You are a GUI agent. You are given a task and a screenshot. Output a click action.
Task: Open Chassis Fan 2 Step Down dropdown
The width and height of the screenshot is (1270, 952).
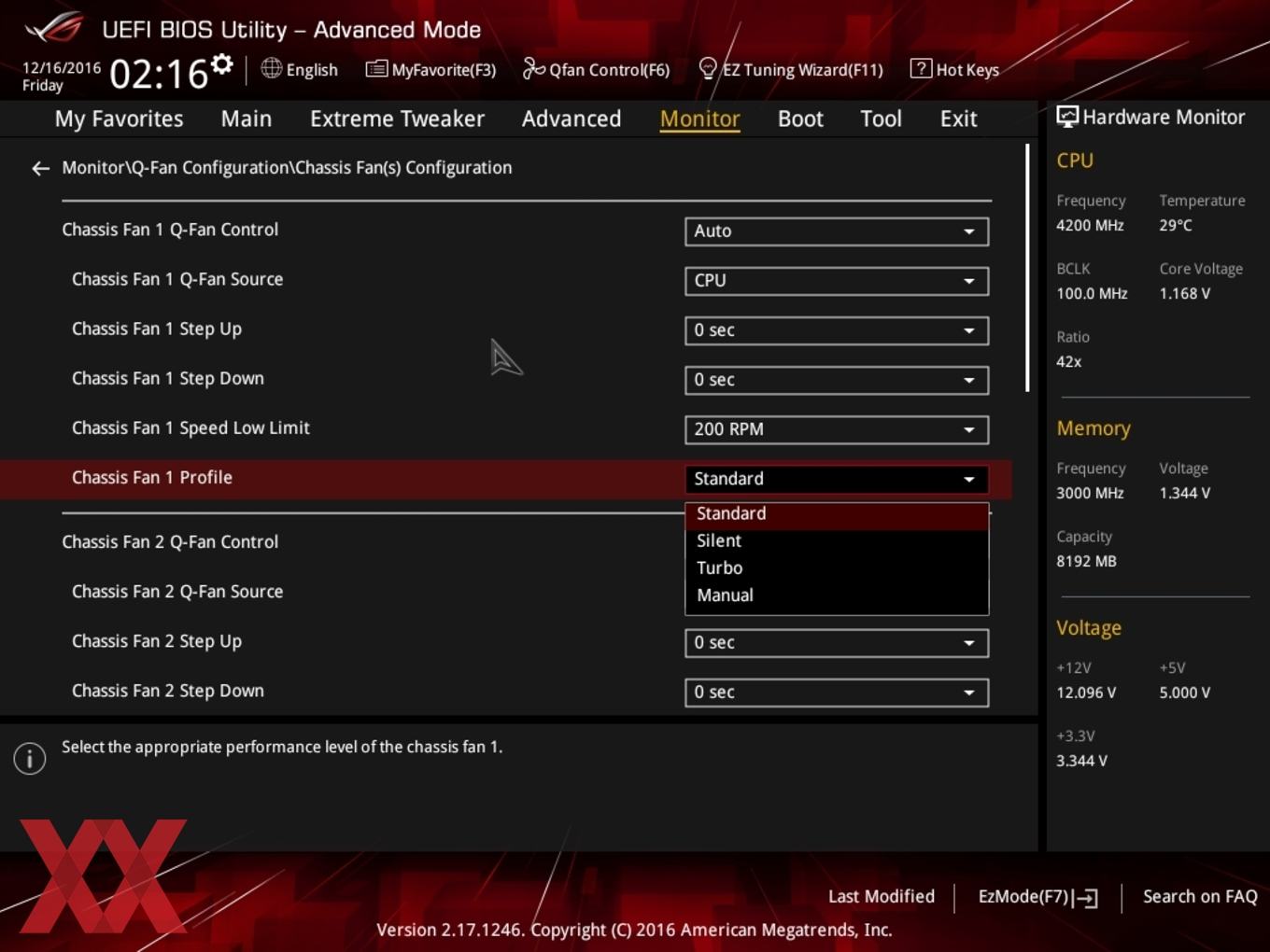[837, 693]
